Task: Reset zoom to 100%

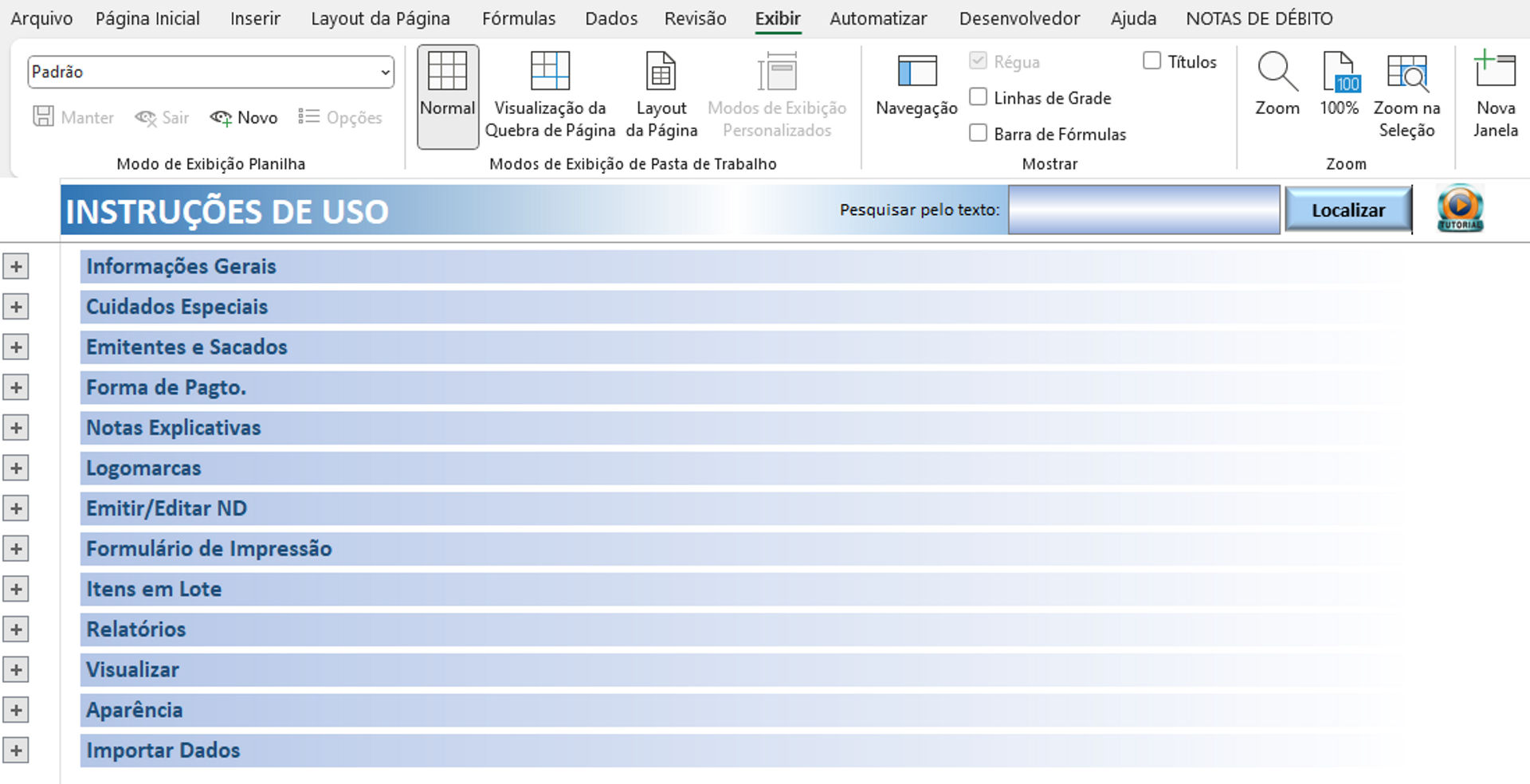Action: tap(1340, 84)
